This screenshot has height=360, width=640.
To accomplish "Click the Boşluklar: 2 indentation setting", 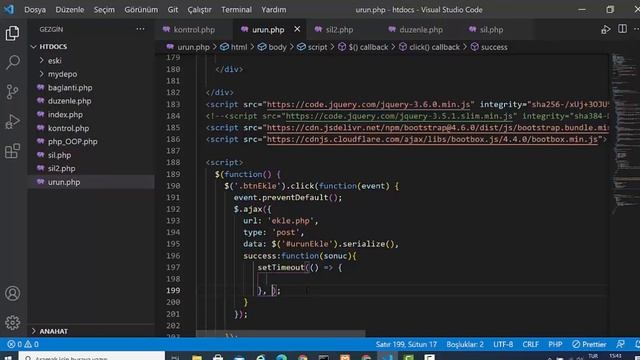I will pyautogui.click(x=465, y=344).
